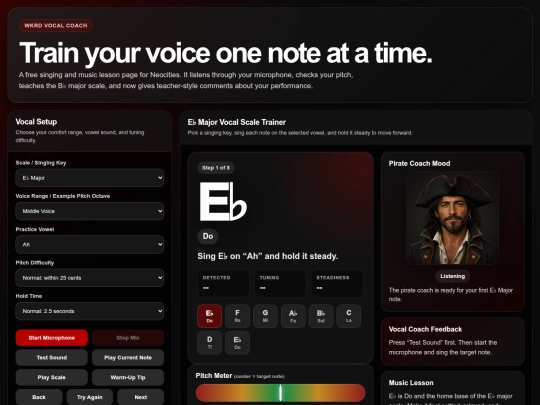Click the Listening status badge
The width and height of the screenshot is (540, 405).
(453, 276)
